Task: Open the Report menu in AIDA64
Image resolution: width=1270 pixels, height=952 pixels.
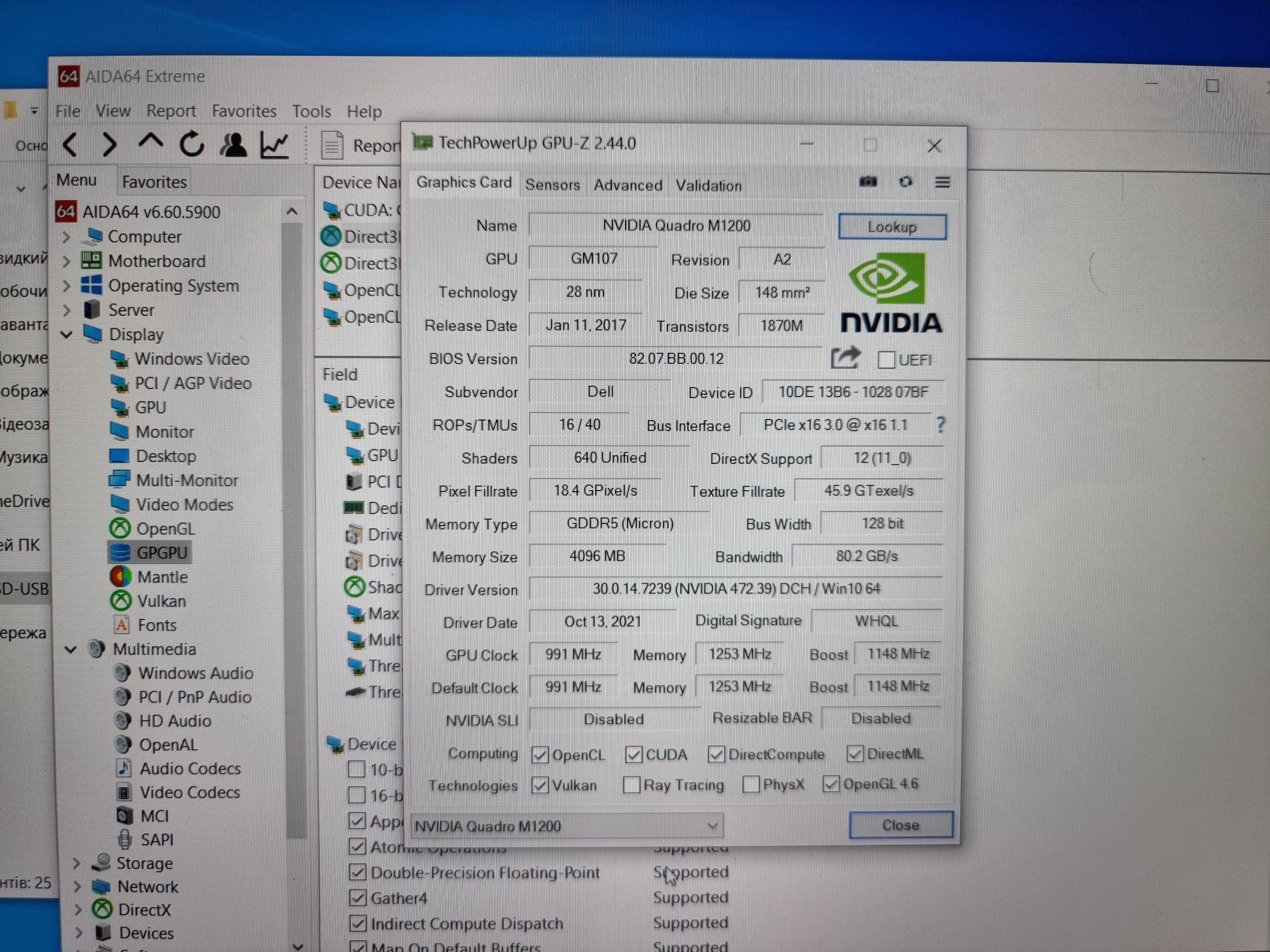Action: pos(171,111)
